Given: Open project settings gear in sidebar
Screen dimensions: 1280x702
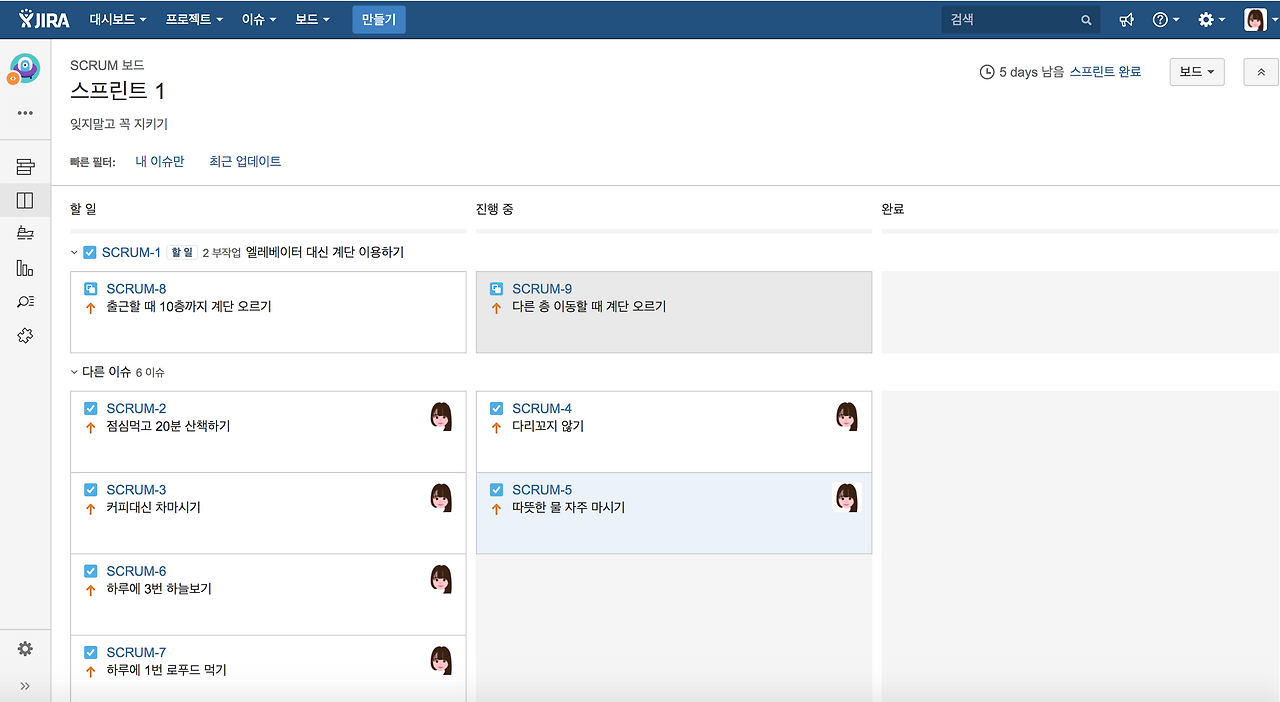Looking at the screenshot, I should [x=25, y=649].
